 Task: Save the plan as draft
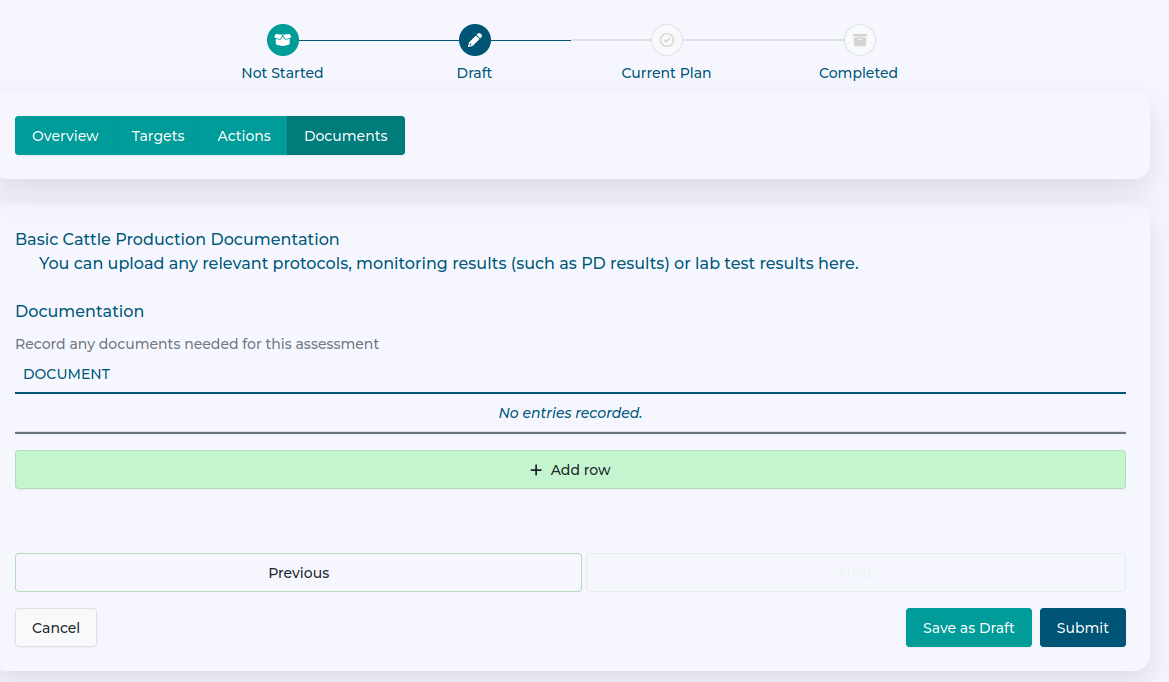[x=968, y=628]
